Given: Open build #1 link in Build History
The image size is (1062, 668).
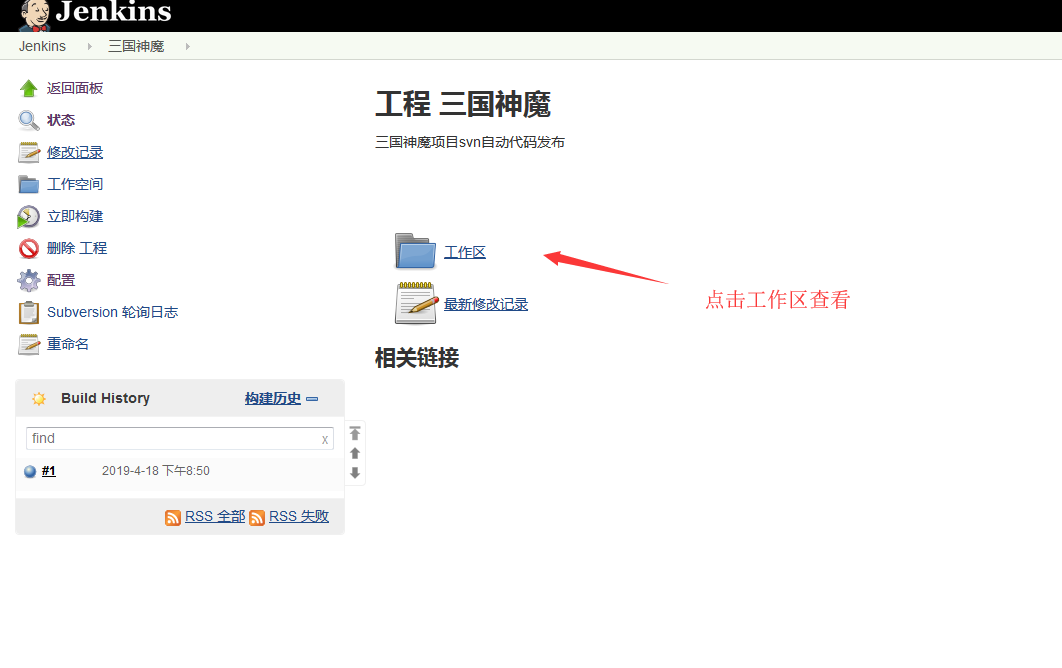Looking at the screenshot, I should coord(49,471).
